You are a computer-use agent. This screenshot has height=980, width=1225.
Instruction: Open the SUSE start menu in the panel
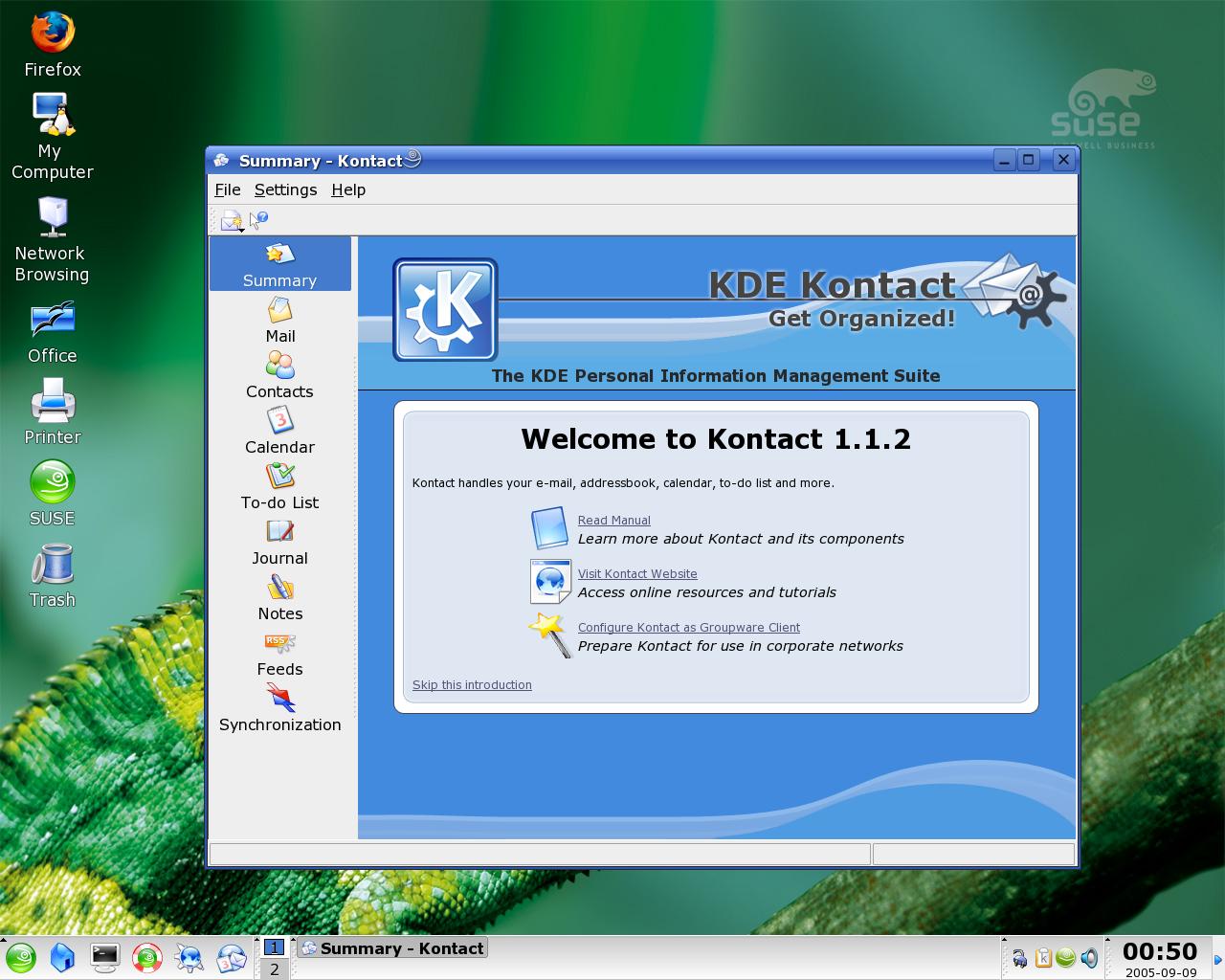tap(20, 957)
